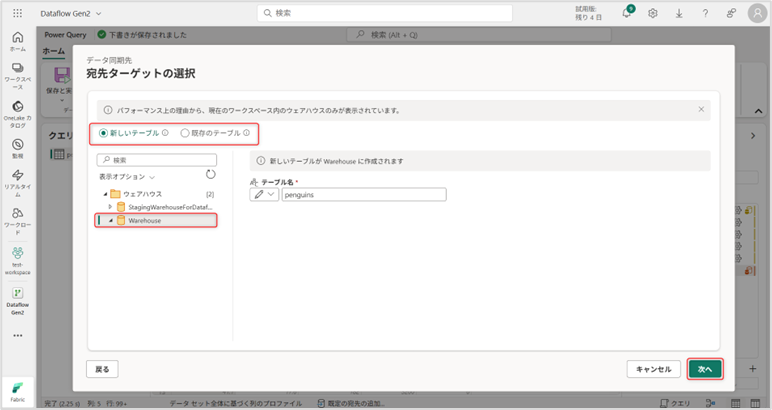772x410 pixels.
Task: Open Workloads in left sidebar
Action: 18,221
